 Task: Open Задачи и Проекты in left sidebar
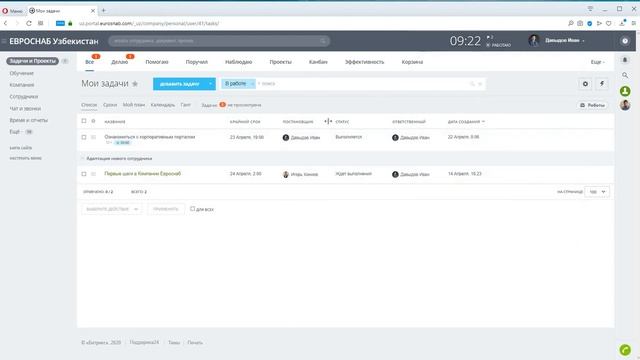[33, 61]
